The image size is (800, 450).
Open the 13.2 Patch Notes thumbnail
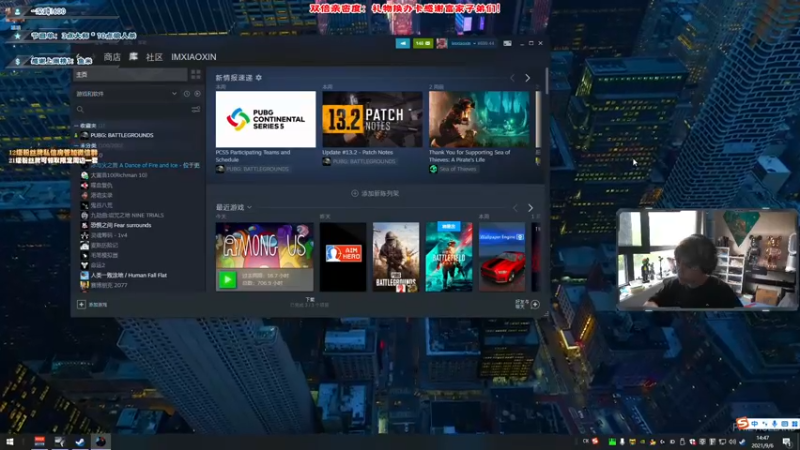[372, 119]
